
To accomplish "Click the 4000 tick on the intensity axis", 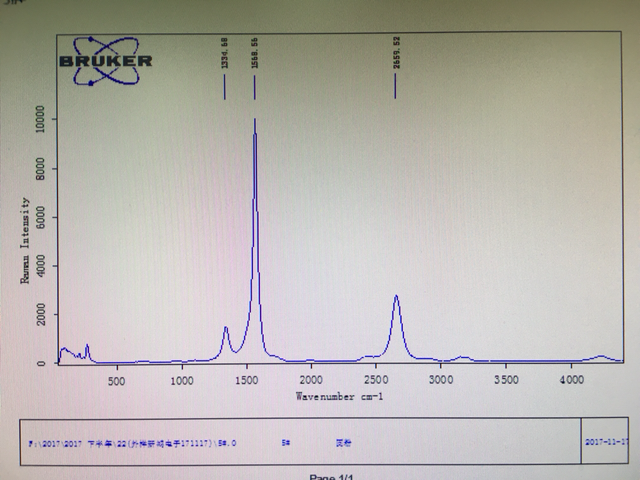I will tap(40, 266).
